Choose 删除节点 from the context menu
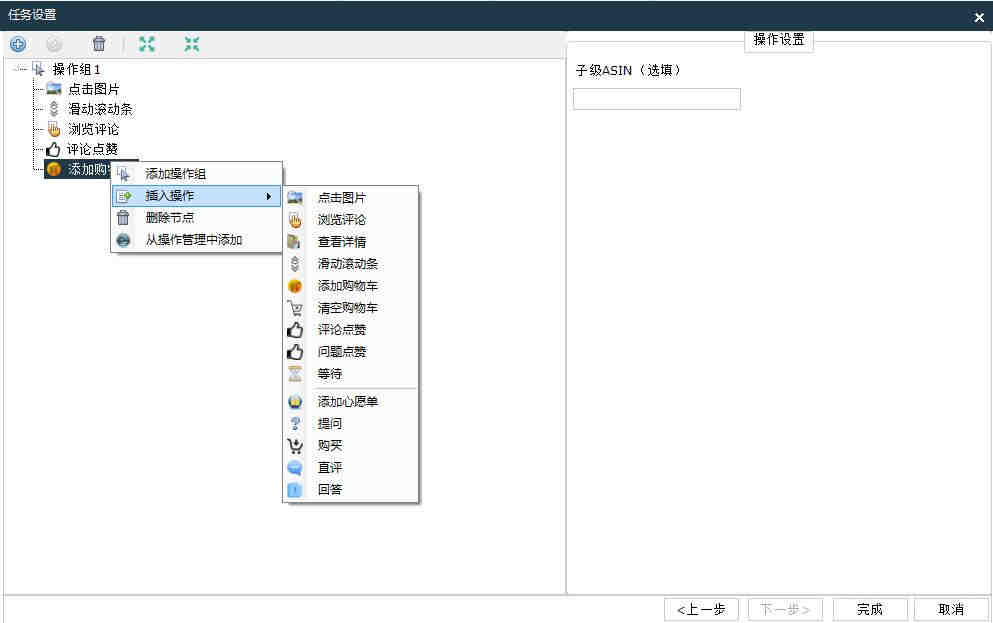The height and width of the screenshot is (623, 993). point(196,218)
